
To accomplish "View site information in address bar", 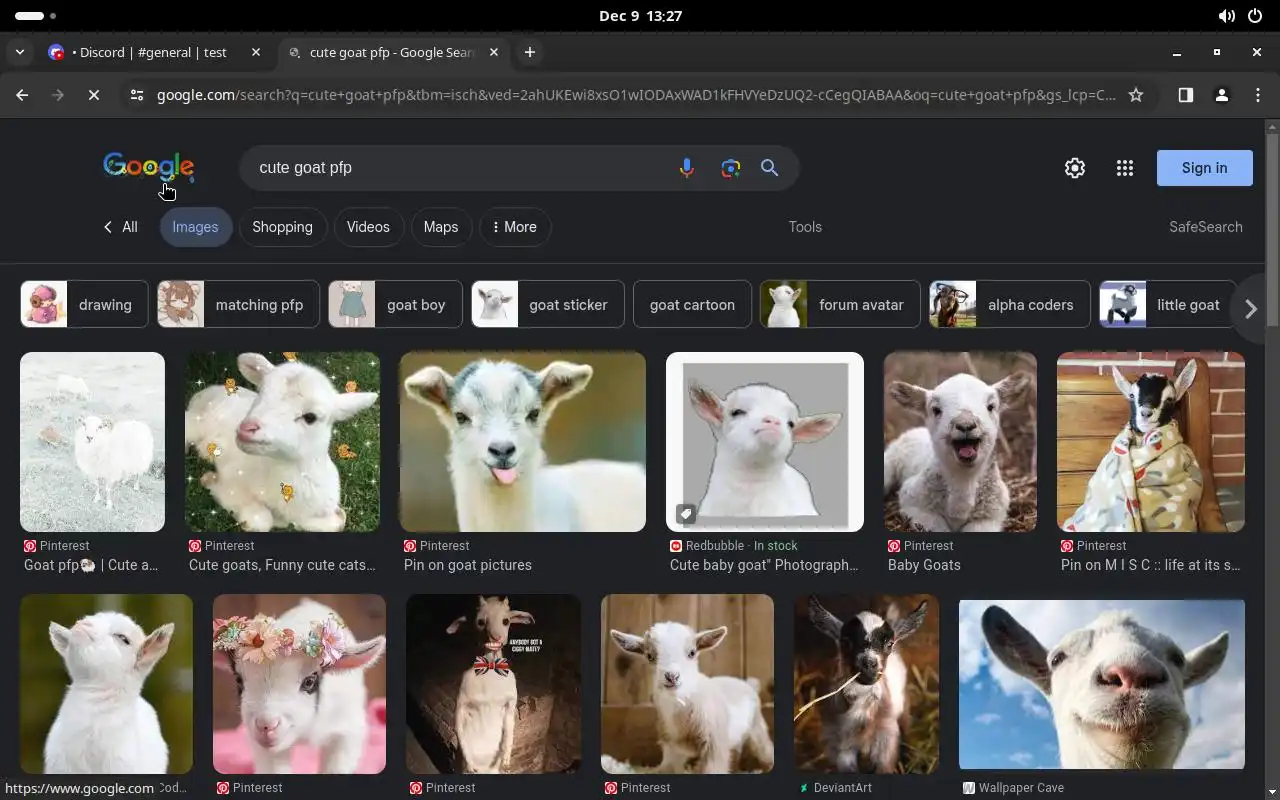I will [x=137, y=95].
